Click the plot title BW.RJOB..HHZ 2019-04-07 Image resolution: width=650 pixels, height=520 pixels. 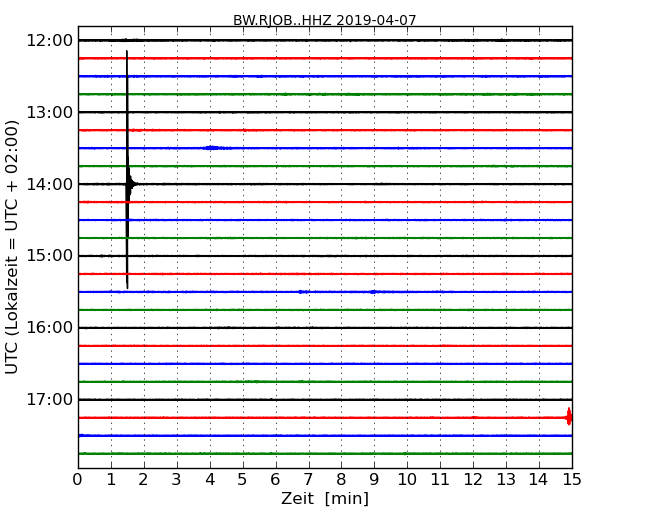click(x=324, y=20)
